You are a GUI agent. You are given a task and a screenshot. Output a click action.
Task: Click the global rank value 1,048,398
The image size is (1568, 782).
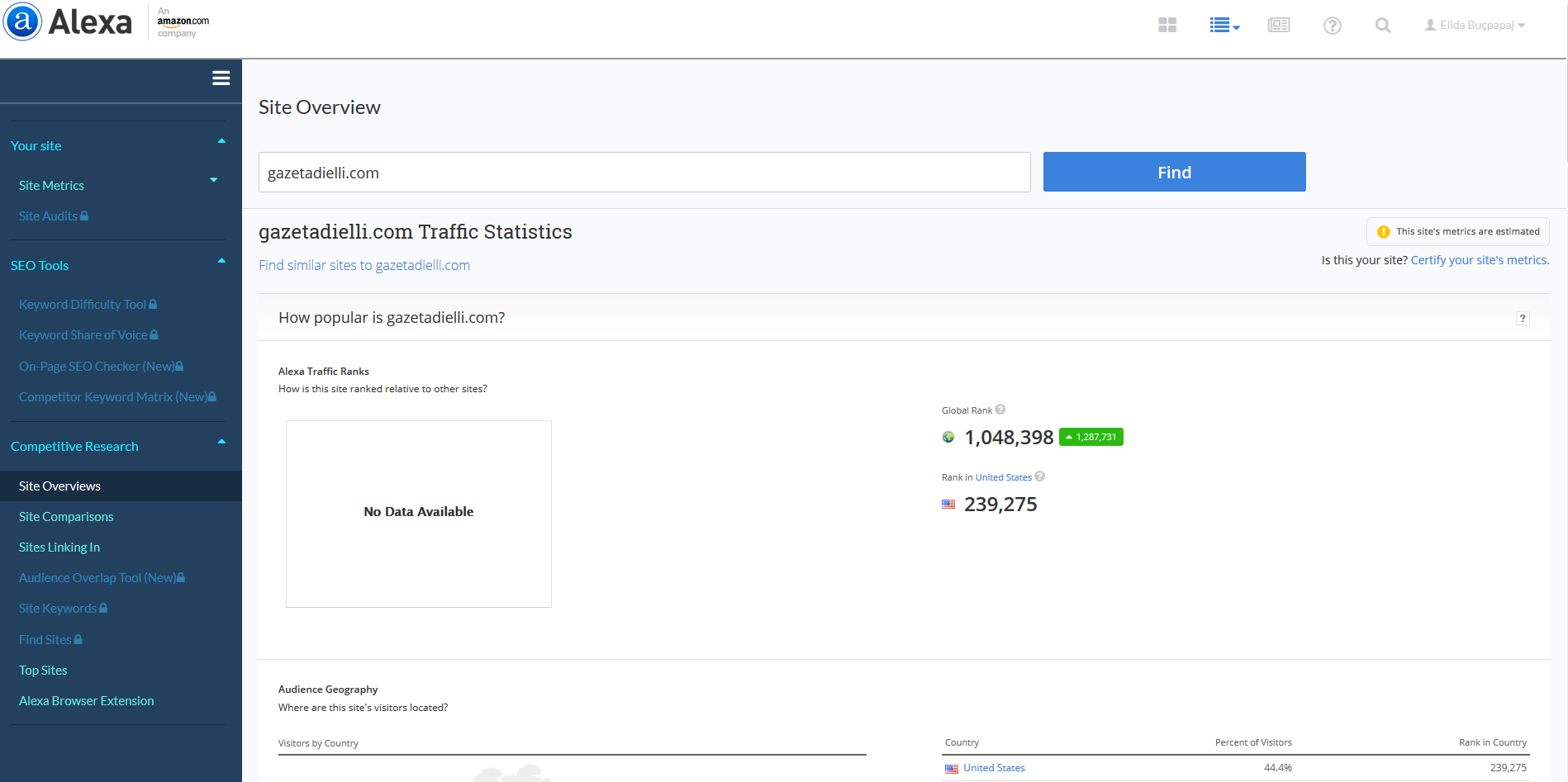(1009, 438)
